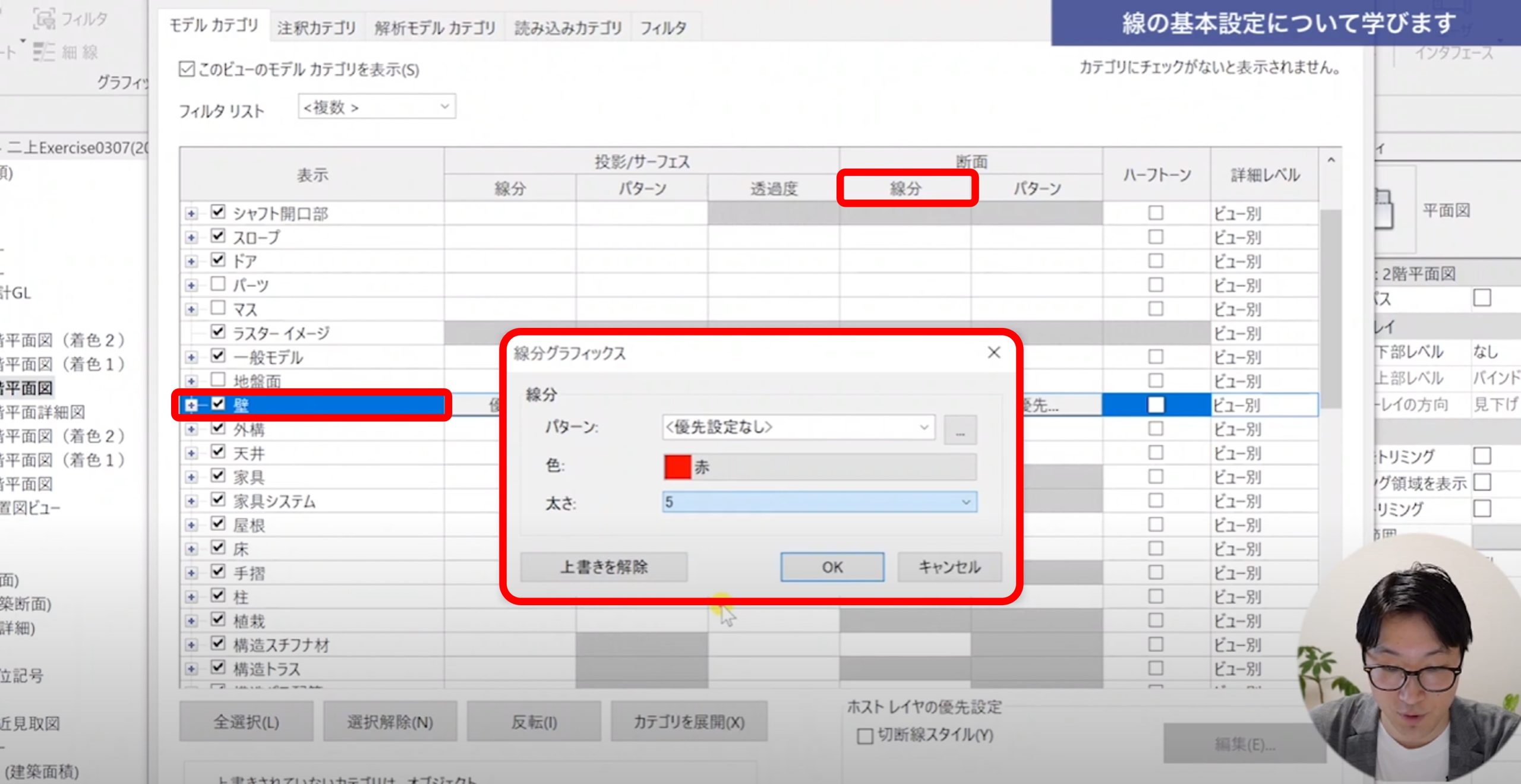This screenshot has width=1521, height=784.
Task: Close the 線分グラフィックス dialog
Action: [x=993, y=353]
